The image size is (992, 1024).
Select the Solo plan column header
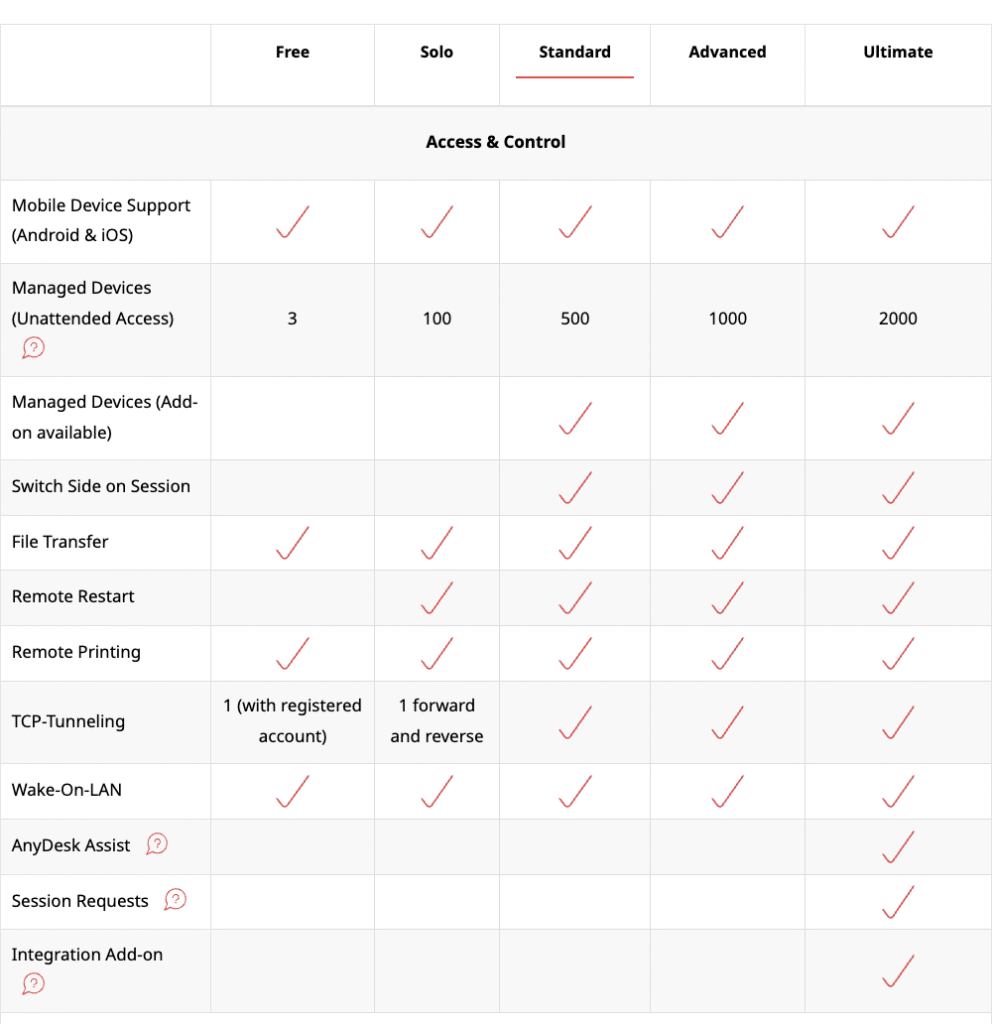point(436,52)
